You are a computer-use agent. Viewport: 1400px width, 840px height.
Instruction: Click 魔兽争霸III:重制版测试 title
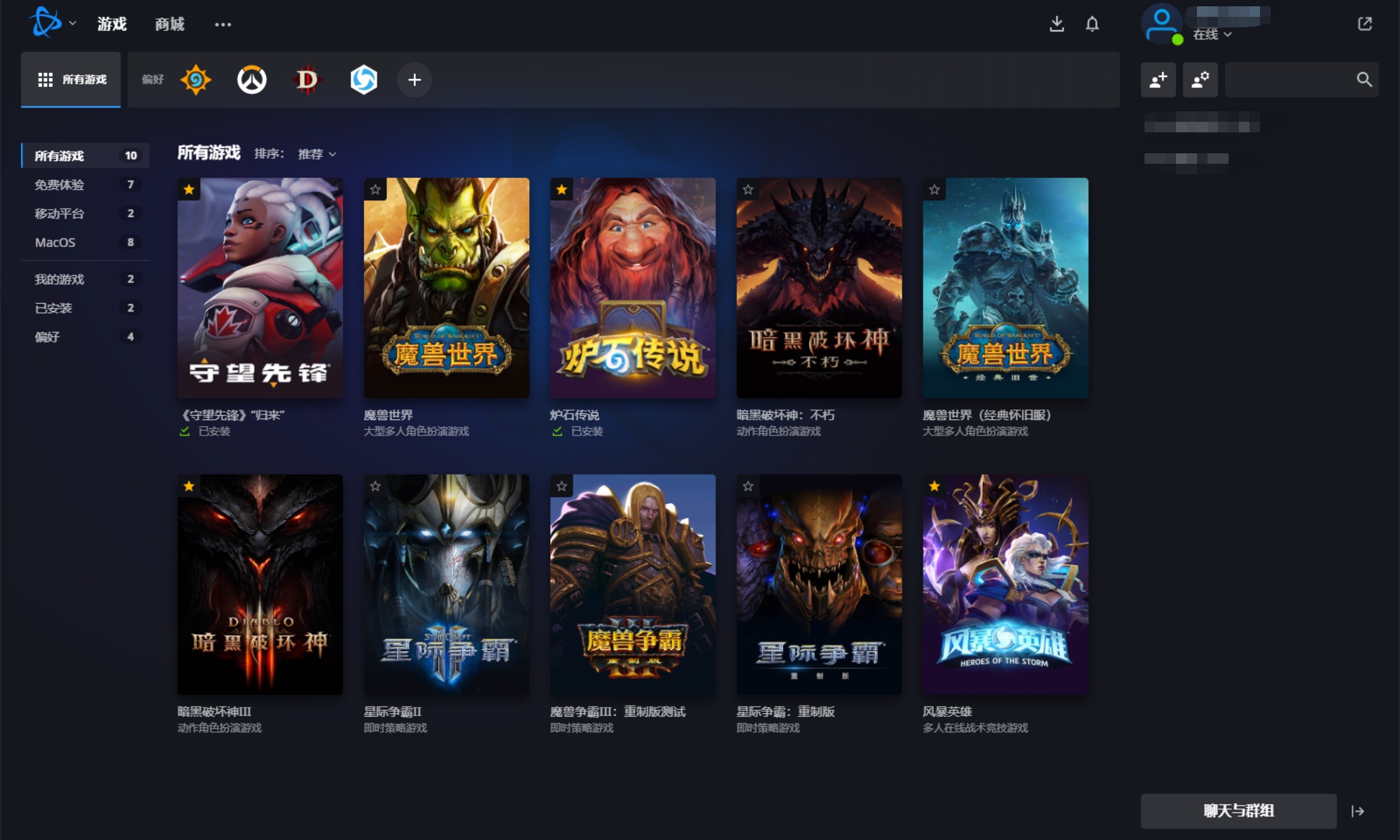(x=618, y=712)
